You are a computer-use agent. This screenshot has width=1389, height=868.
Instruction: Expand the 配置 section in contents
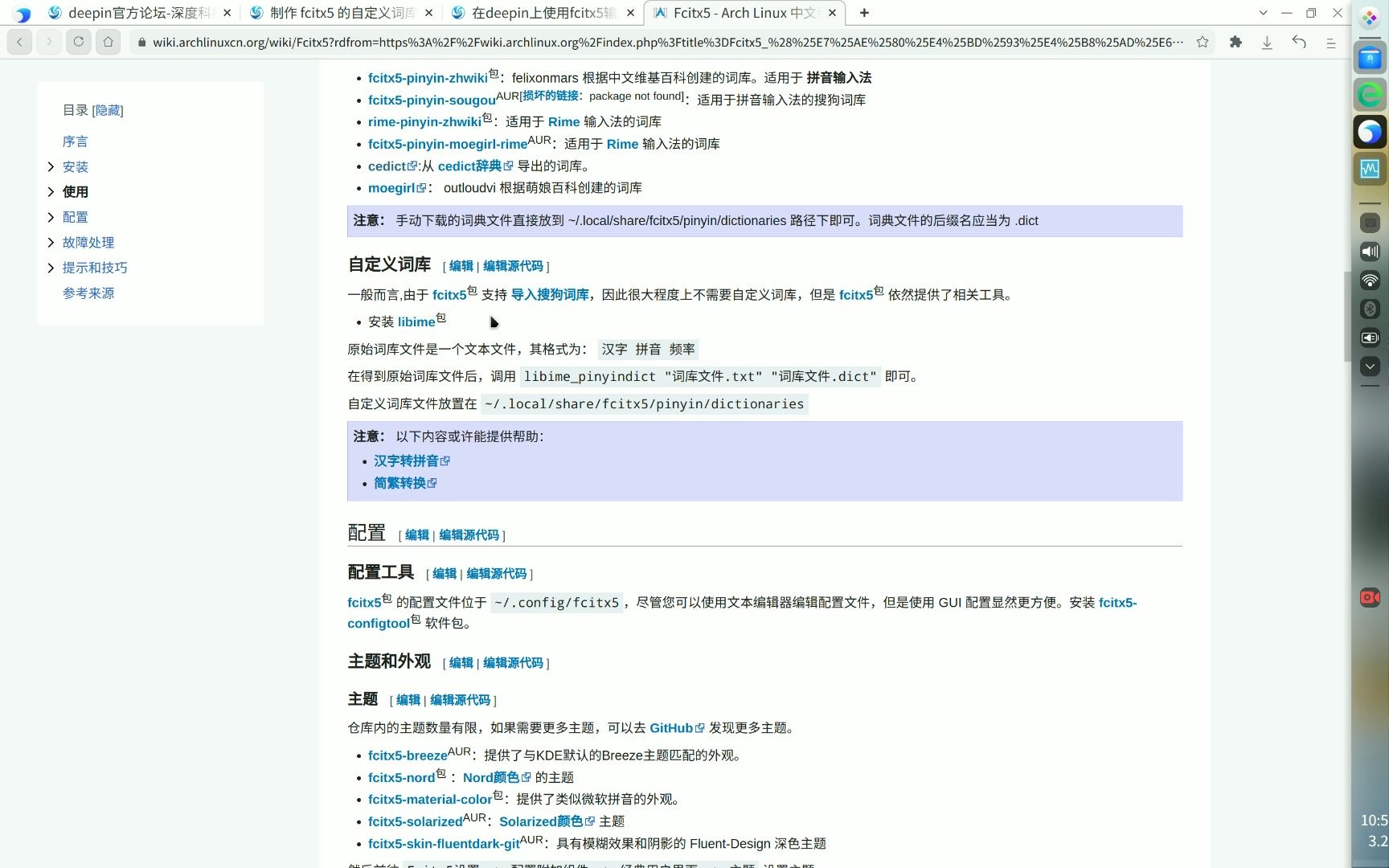click(51, 217)
